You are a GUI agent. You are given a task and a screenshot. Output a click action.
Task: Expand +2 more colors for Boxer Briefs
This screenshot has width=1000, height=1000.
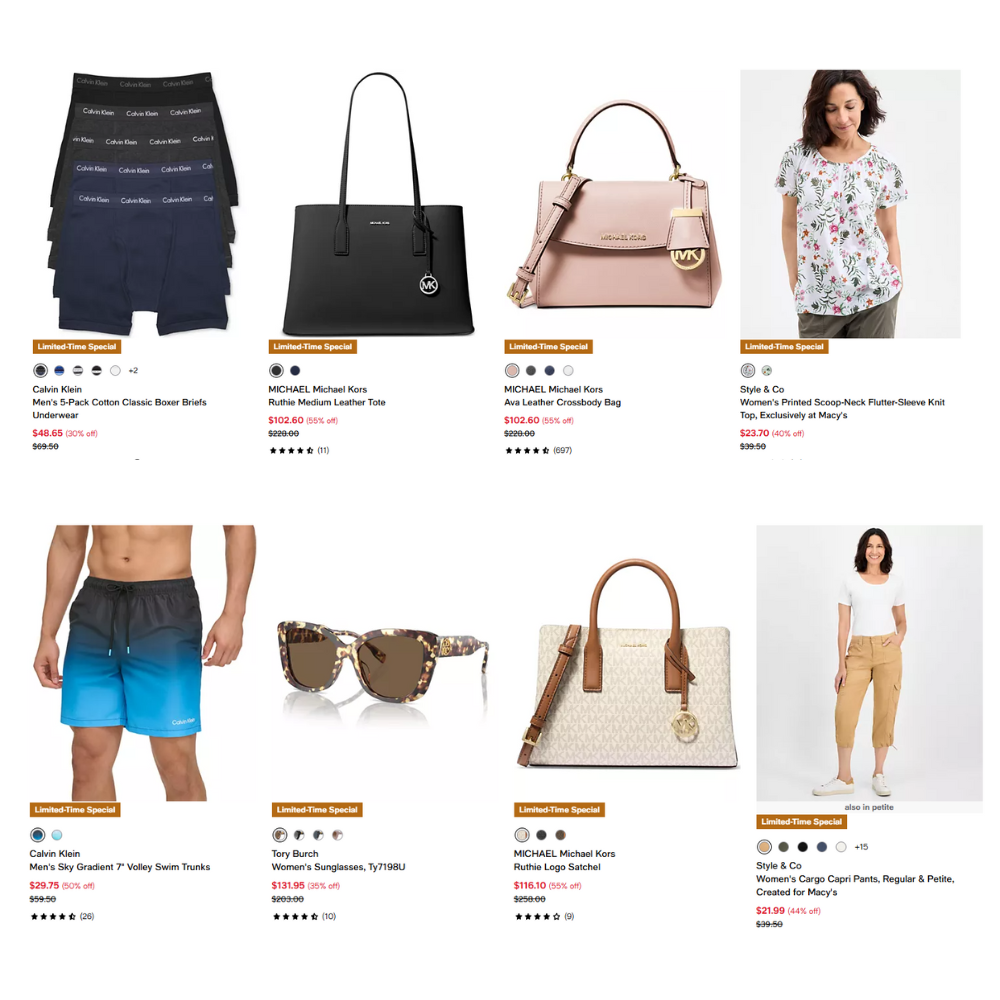click(133, 371)
